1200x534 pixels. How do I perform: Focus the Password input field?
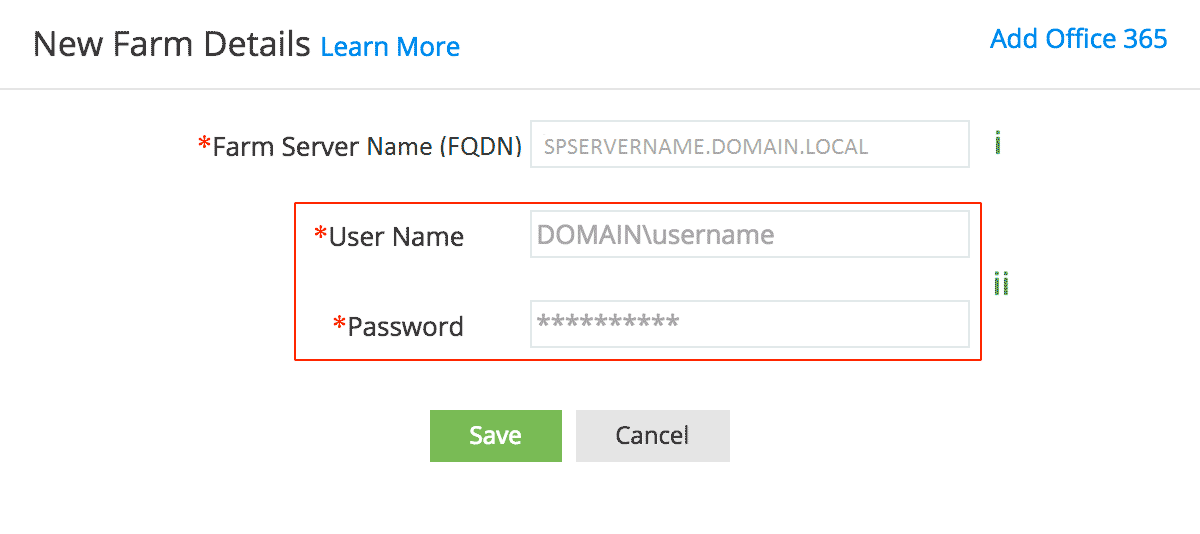pos(749,325)
